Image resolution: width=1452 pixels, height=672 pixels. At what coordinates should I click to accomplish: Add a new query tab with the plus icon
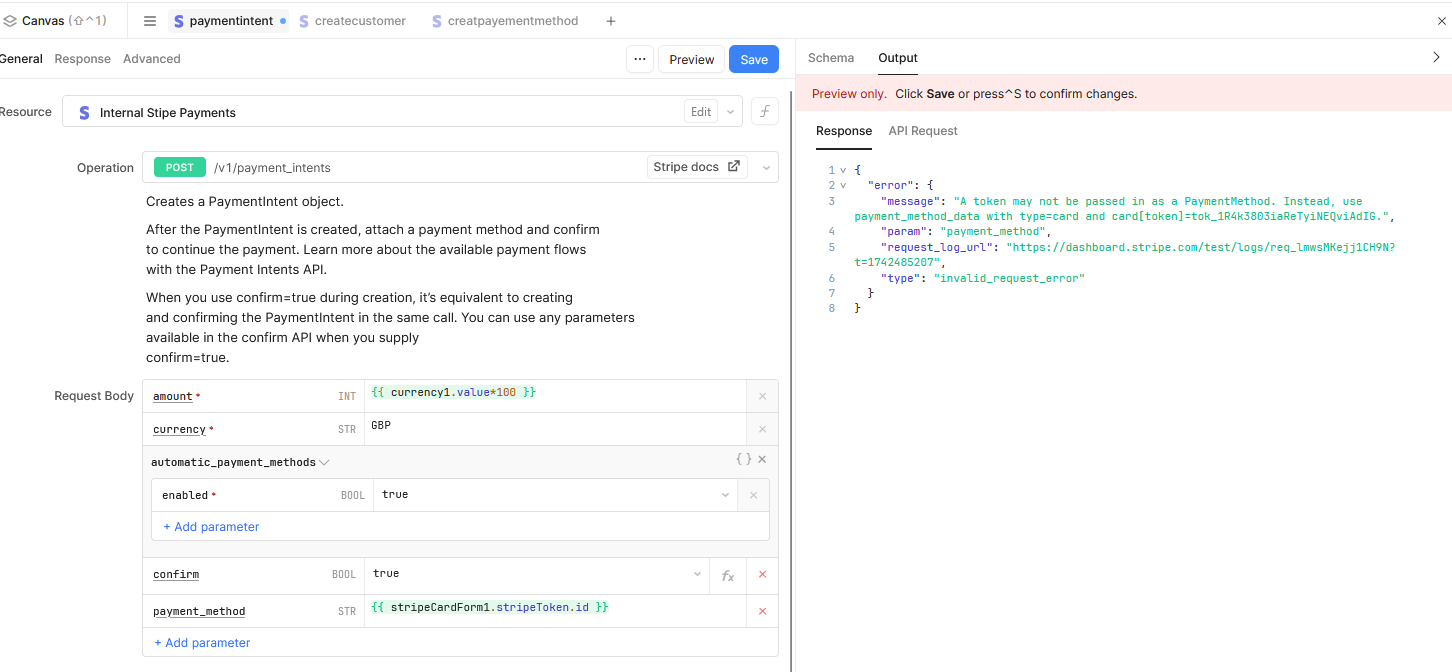611,21
